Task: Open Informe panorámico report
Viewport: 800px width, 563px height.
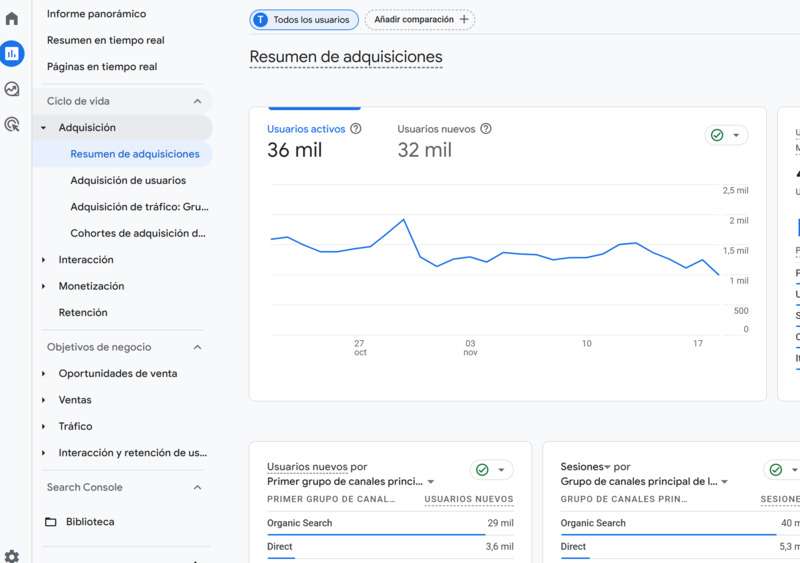Action: (96, 14)
